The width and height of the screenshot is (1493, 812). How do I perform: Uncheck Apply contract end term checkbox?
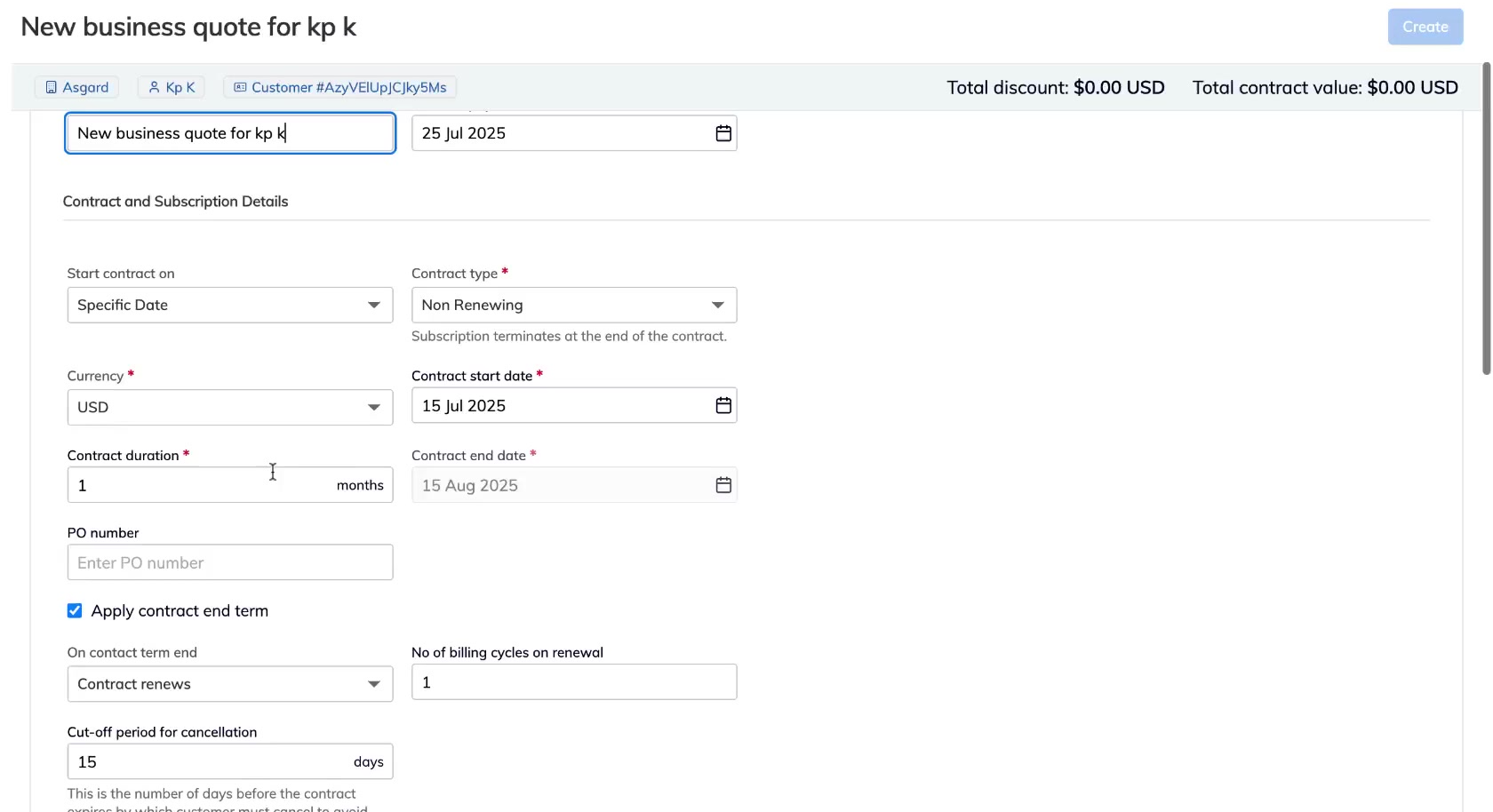pyautogui.click(x=75, y=611)
